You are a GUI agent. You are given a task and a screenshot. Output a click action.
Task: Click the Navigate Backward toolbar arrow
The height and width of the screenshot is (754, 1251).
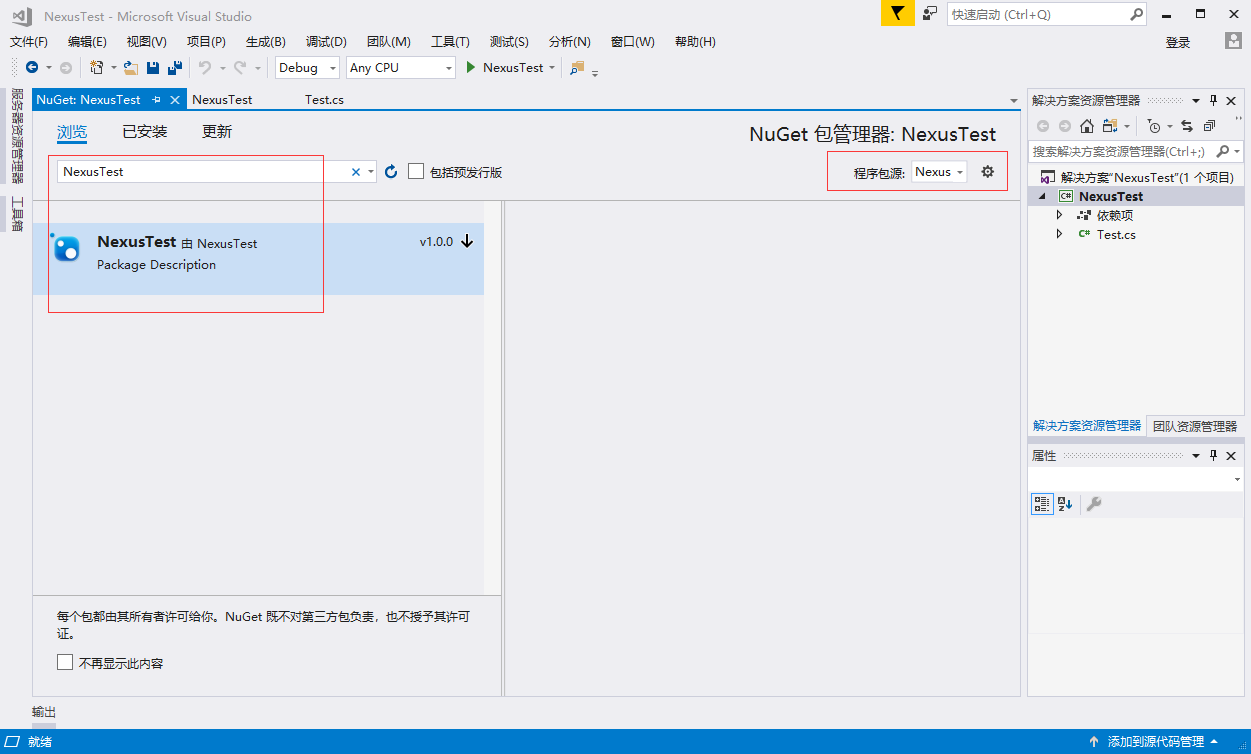click(x=32, y=68)
